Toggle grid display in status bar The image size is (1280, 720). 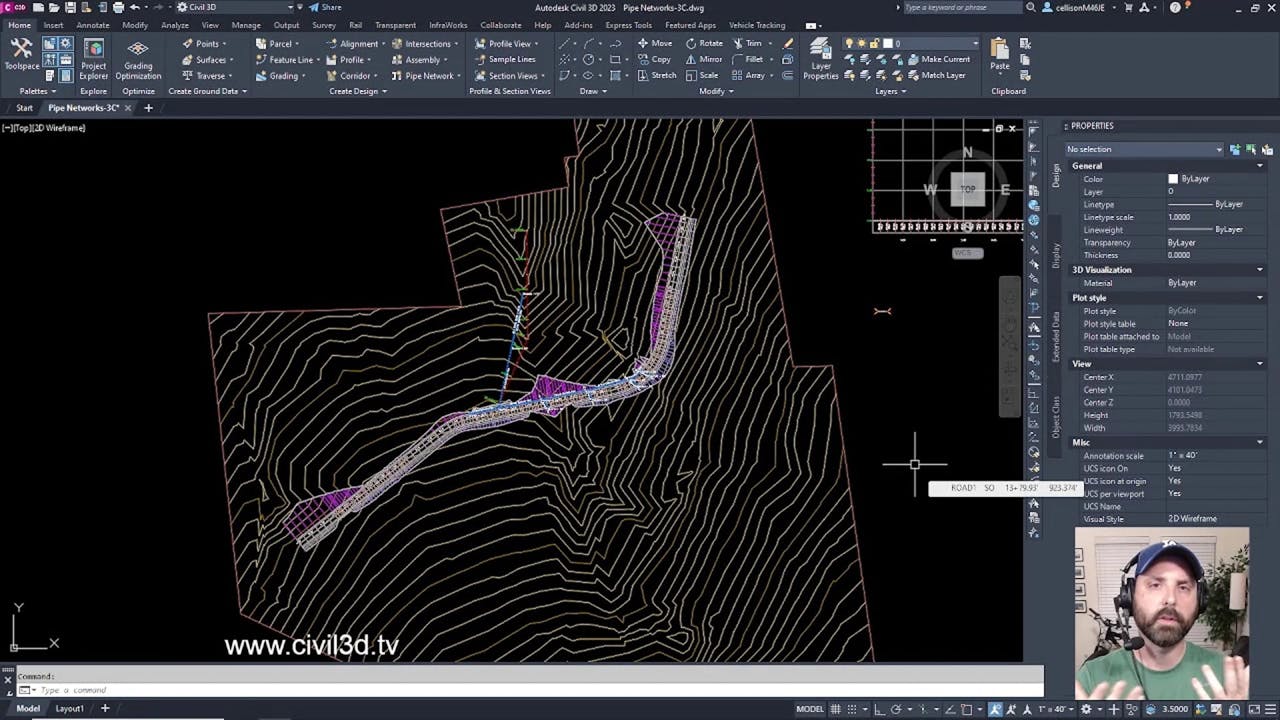point(835,709)
